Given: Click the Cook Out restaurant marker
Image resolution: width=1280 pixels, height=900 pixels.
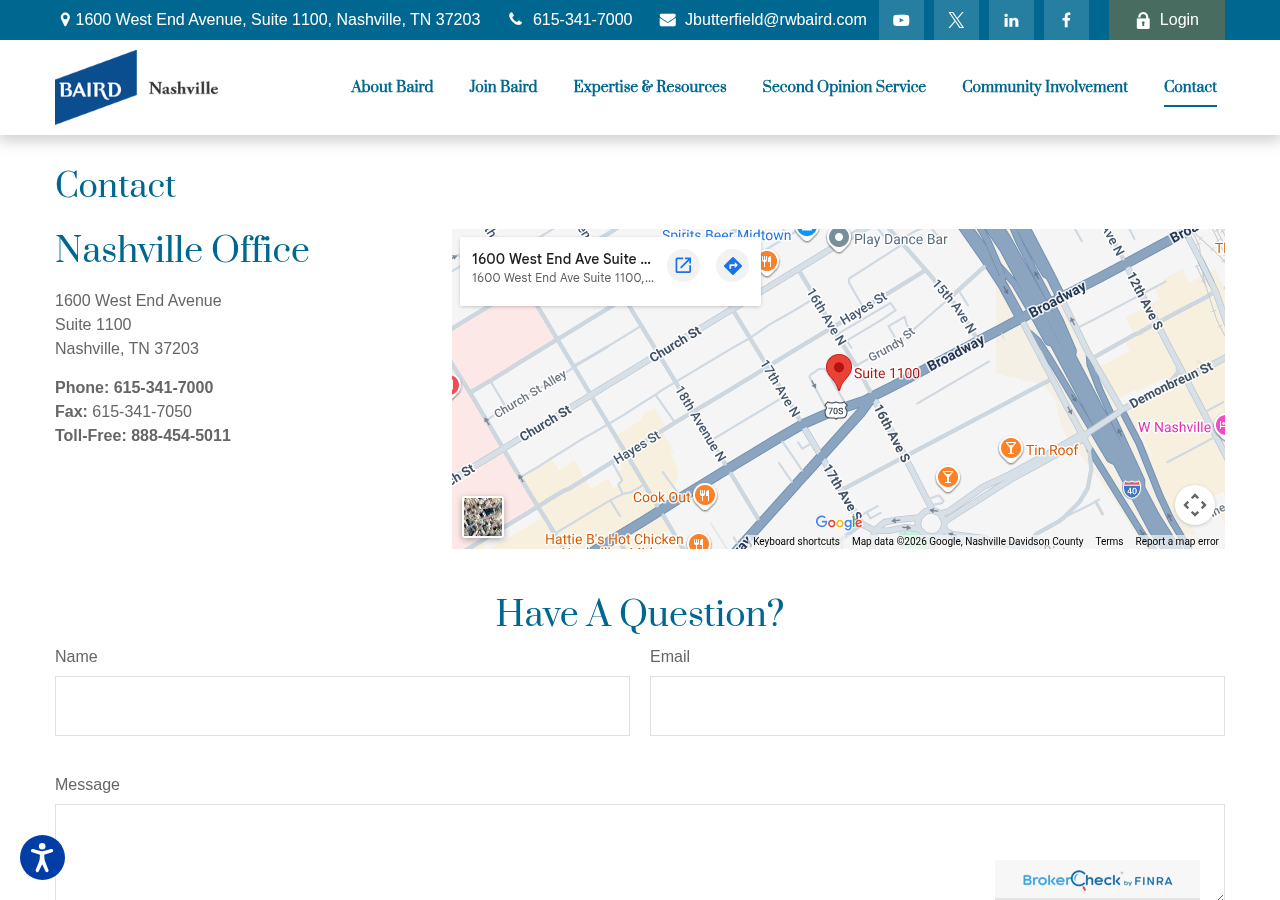Looking at the screenshot, I should (x=705, y=495).
